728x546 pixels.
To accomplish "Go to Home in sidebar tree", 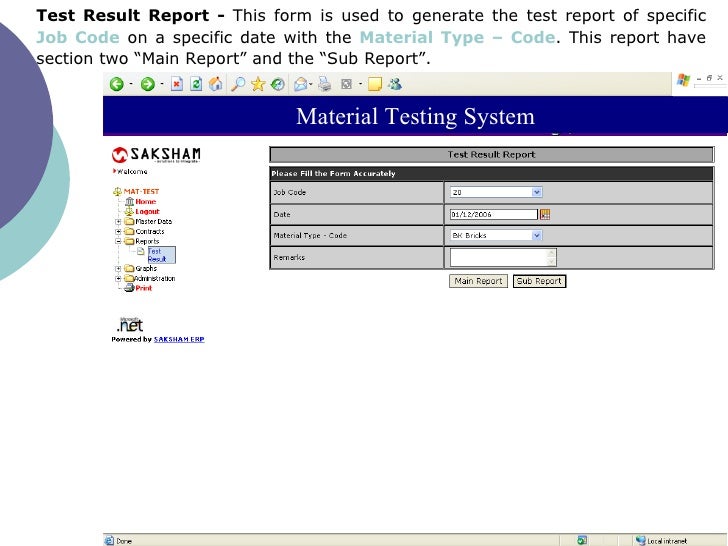I will [x=146, y=202].
